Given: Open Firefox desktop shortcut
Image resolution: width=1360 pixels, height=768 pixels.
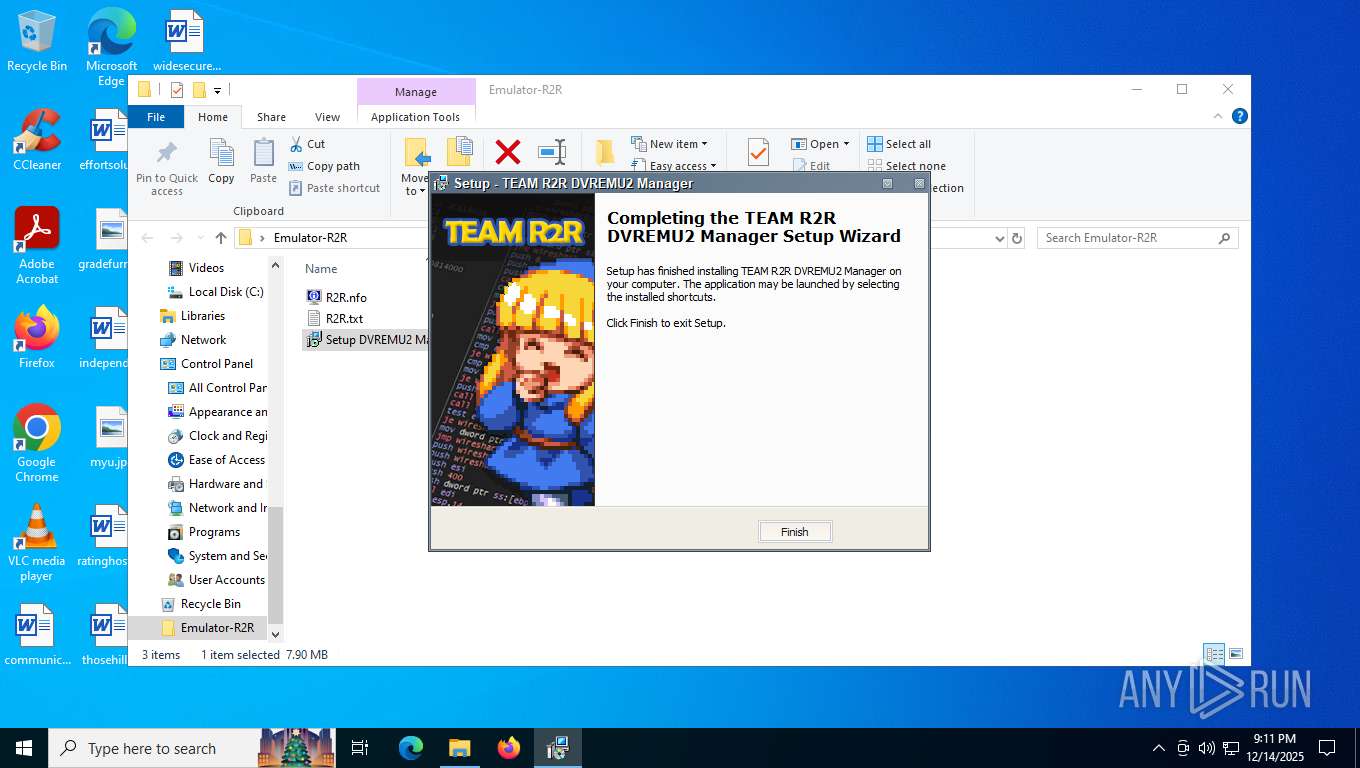Looking at the screenshot, I should pos(37,337).
